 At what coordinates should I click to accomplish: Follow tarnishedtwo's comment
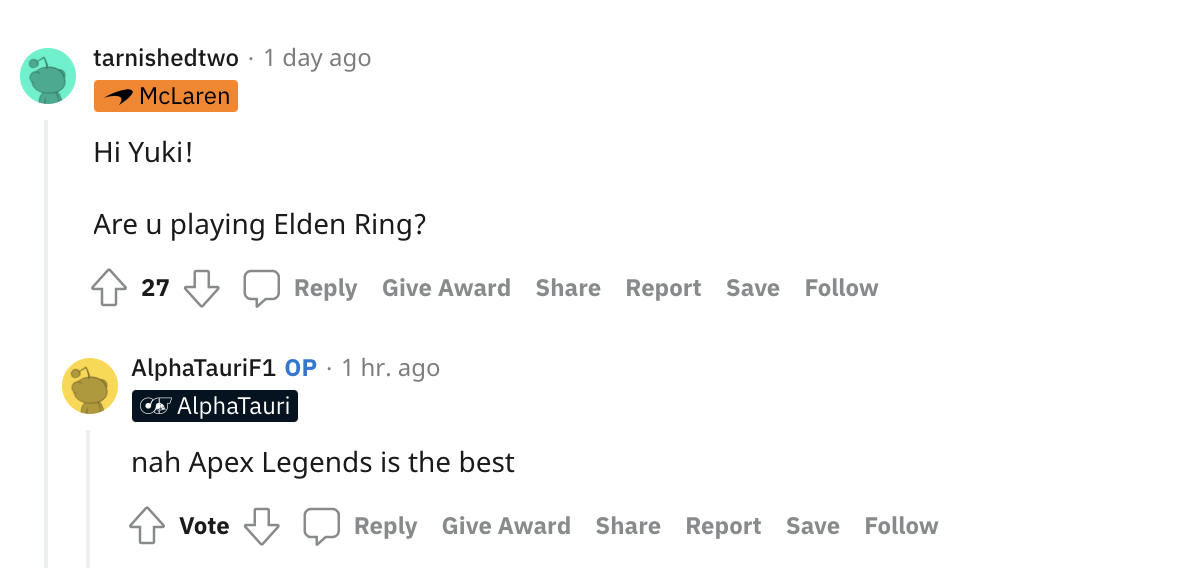tap(841, 288)
